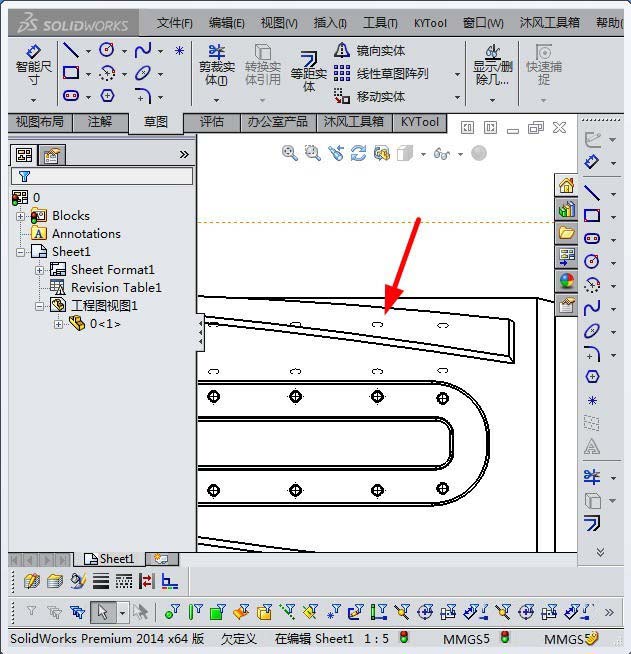This screenshot has width=631, height=654.
Task: Choose the Spline tool in ribbon
Action: [x=143, y=50]
